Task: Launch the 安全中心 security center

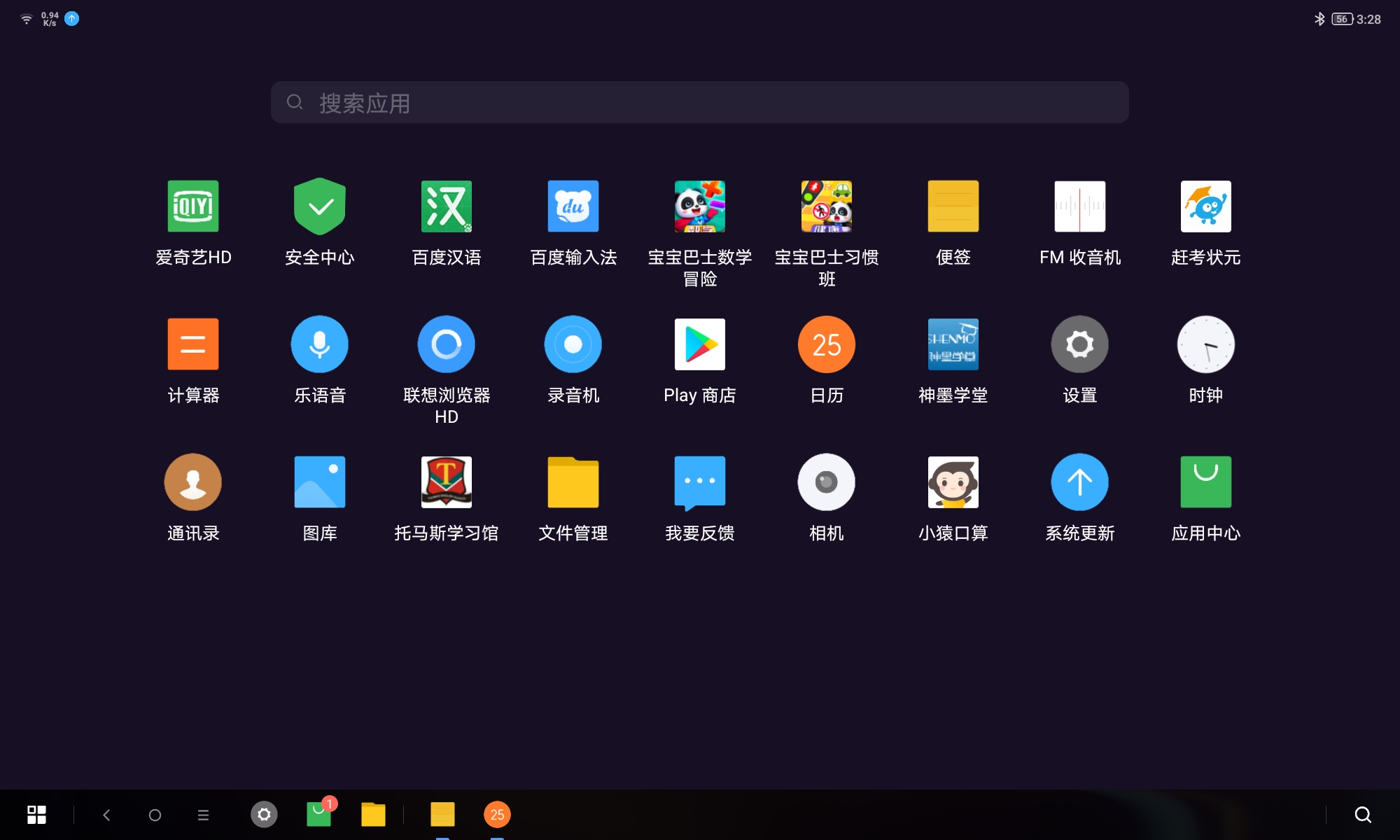Action: click(x=320, y=206)
